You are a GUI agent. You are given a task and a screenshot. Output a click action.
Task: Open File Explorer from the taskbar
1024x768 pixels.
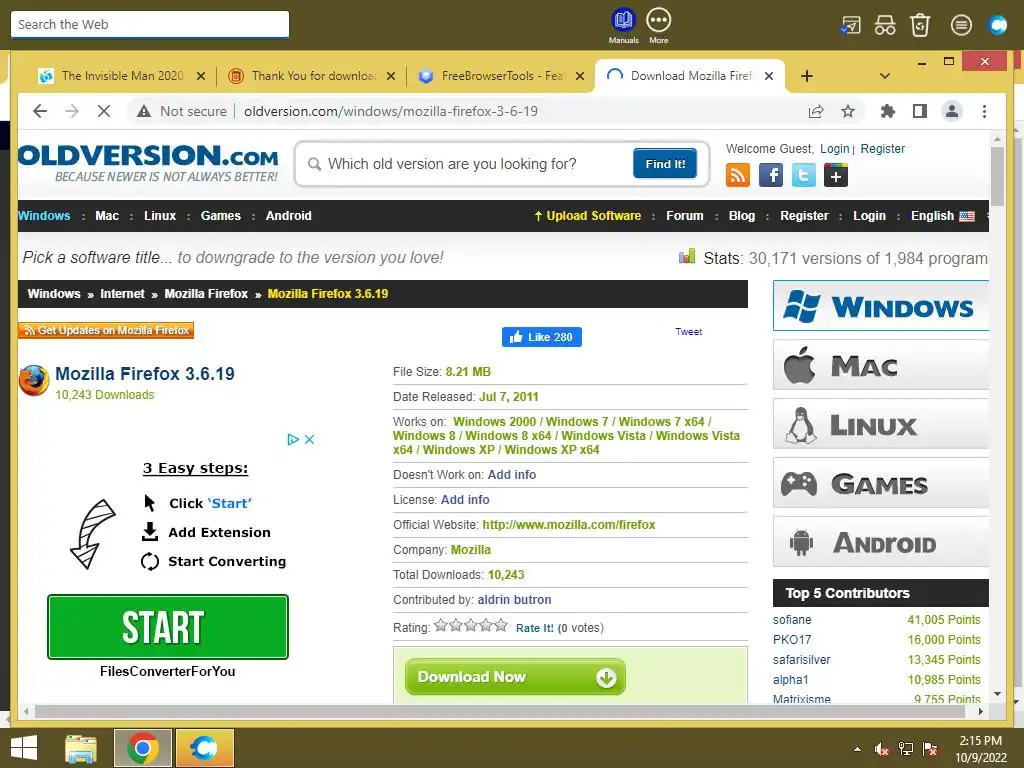click(x=81, y=748)
